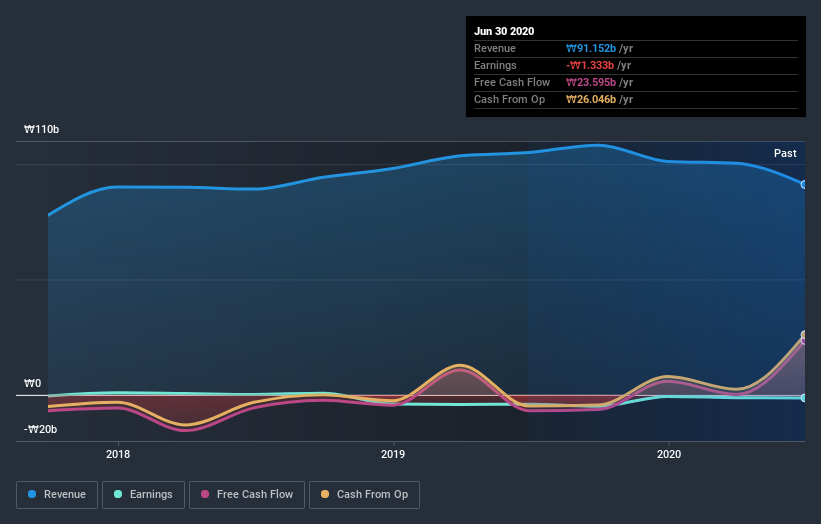Click the Revenue label in tooltip

pyautogui.click(x=495, y=48)
